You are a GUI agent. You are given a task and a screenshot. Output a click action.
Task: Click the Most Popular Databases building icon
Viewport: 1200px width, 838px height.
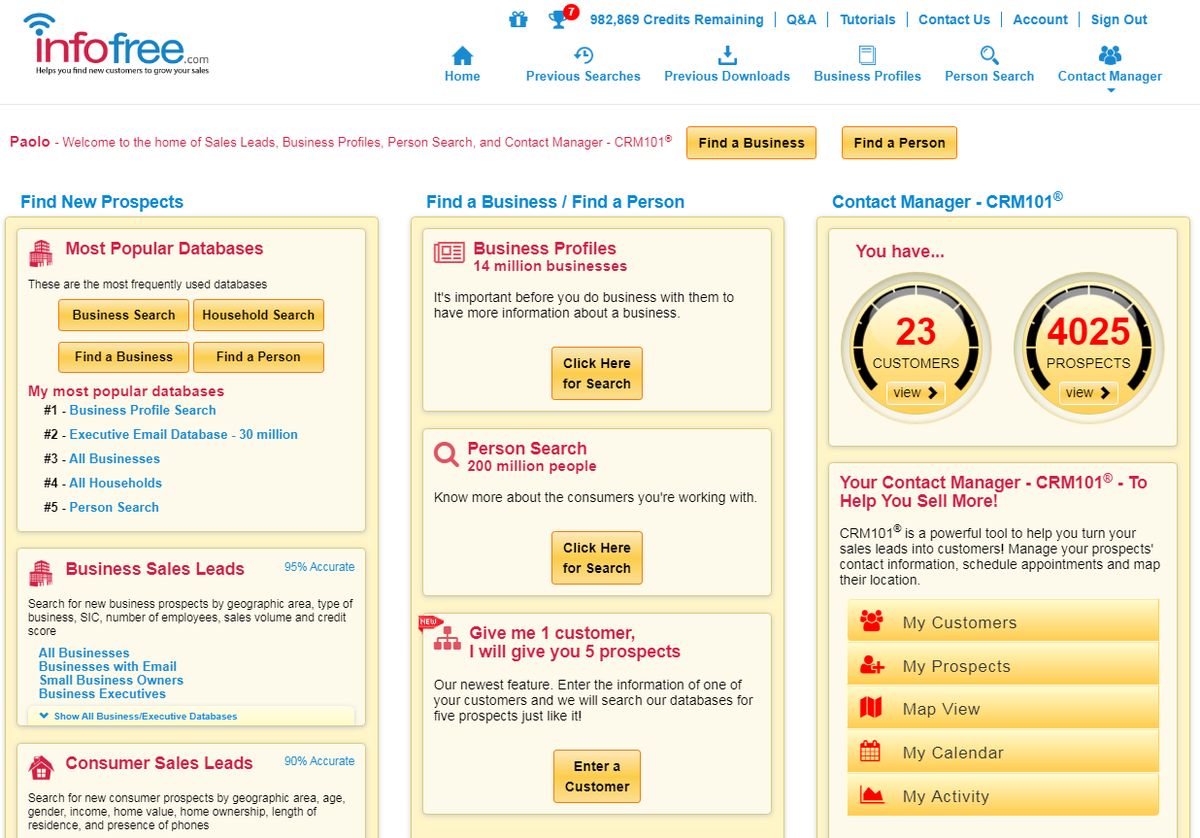(41, 253)
